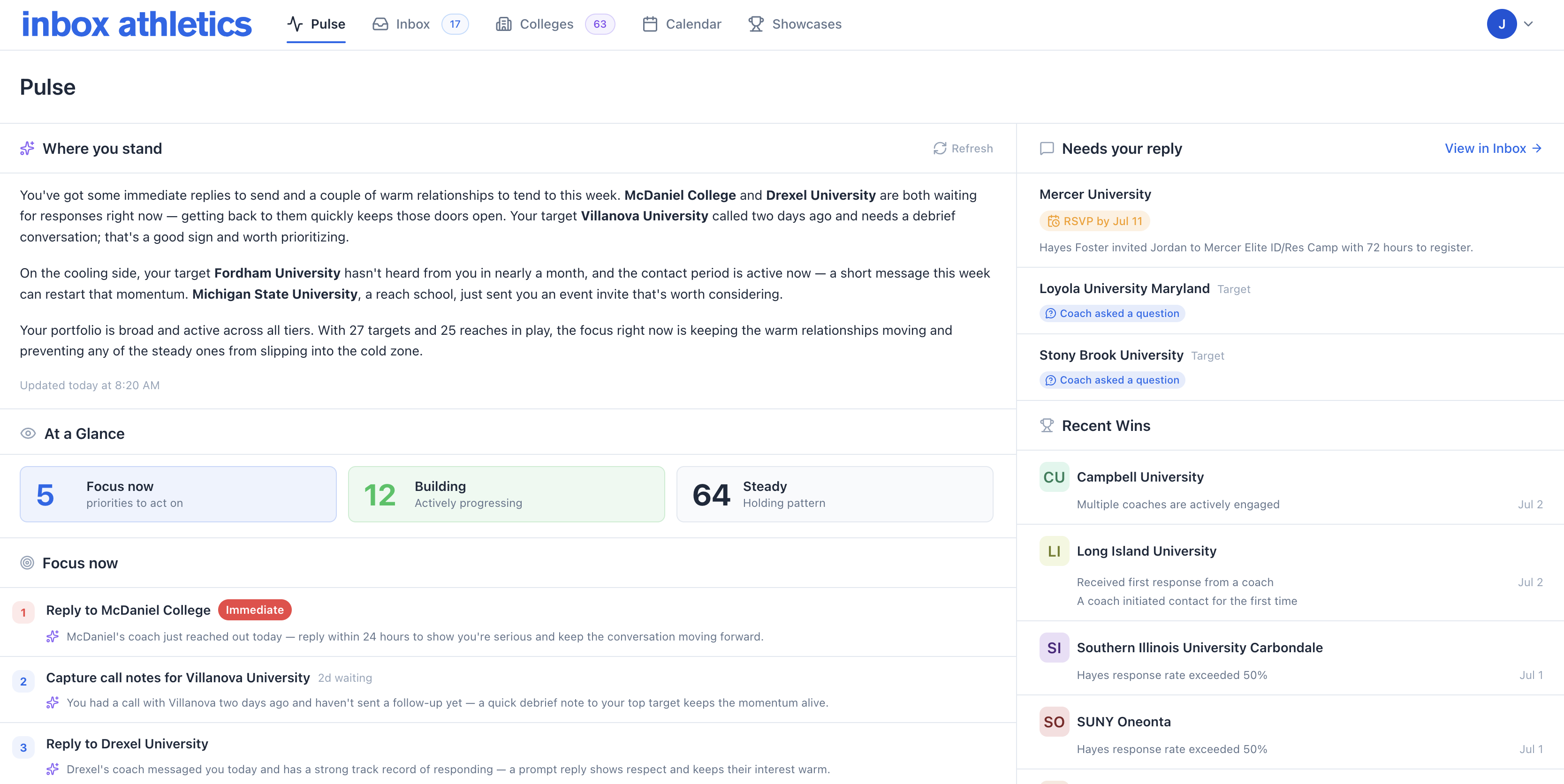This screenshot has height=784, width=1564.
Task: Click bold McDaniel College in summary
Action: tap(680, 195)
